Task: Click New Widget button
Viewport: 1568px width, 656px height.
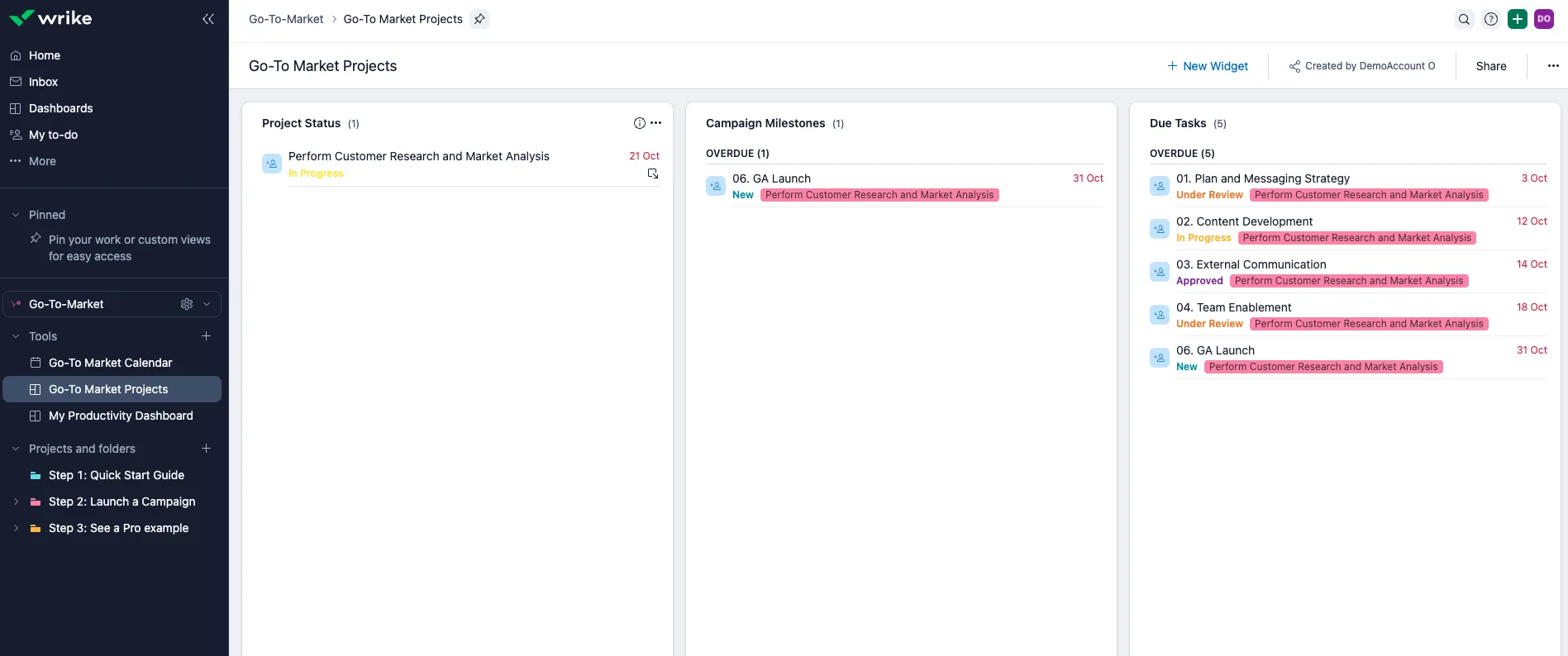Action: click(1208, 66)
